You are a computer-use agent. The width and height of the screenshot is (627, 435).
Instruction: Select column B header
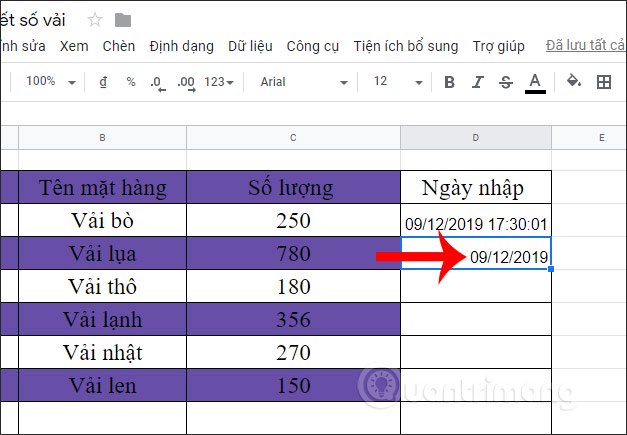[102, 138]
